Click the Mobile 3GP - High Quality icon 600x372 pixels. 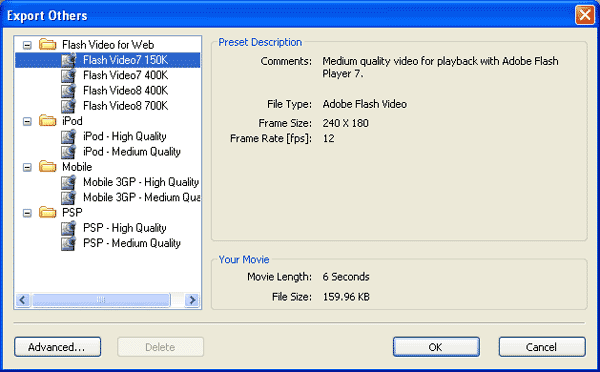(68, 182)
